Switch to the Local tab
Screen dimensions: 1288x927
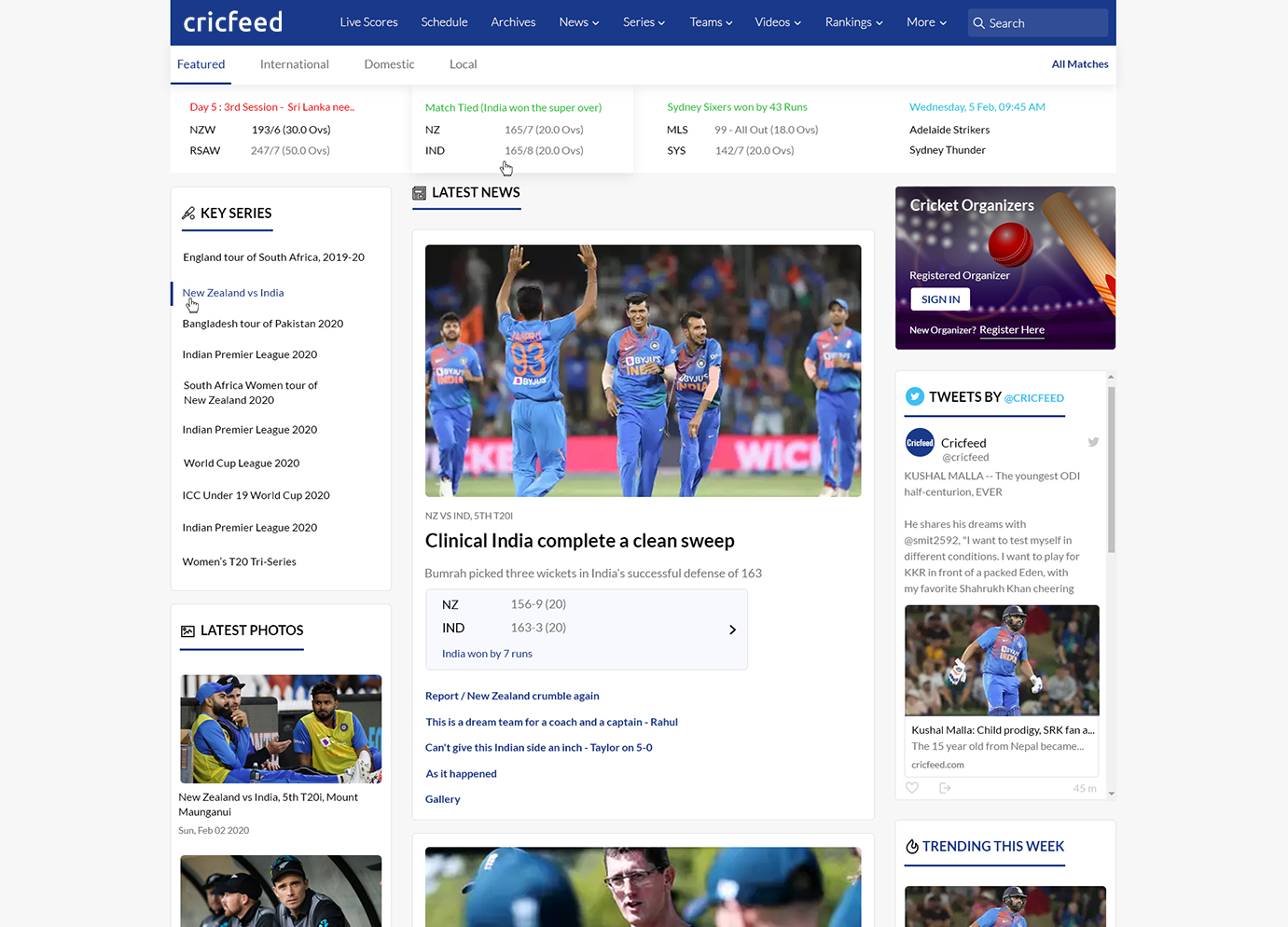(x=463, y=64)
